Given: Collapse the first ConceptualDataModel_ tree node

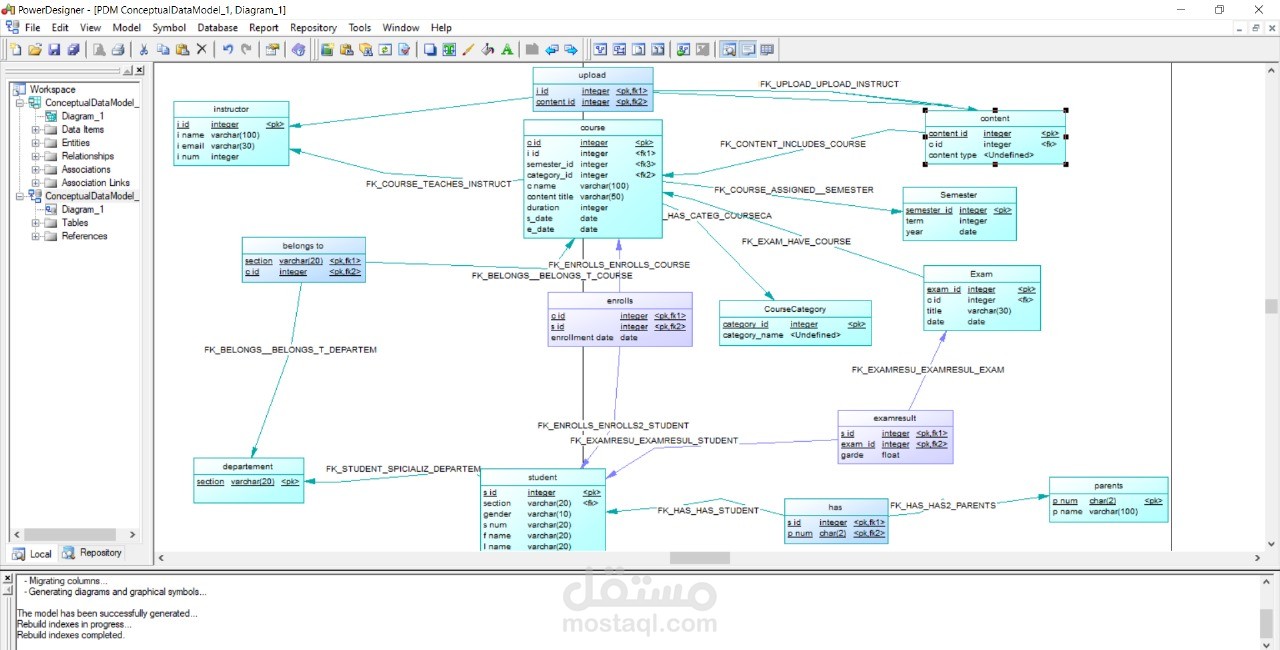Looking at the screenshot, I should point(22,103).
